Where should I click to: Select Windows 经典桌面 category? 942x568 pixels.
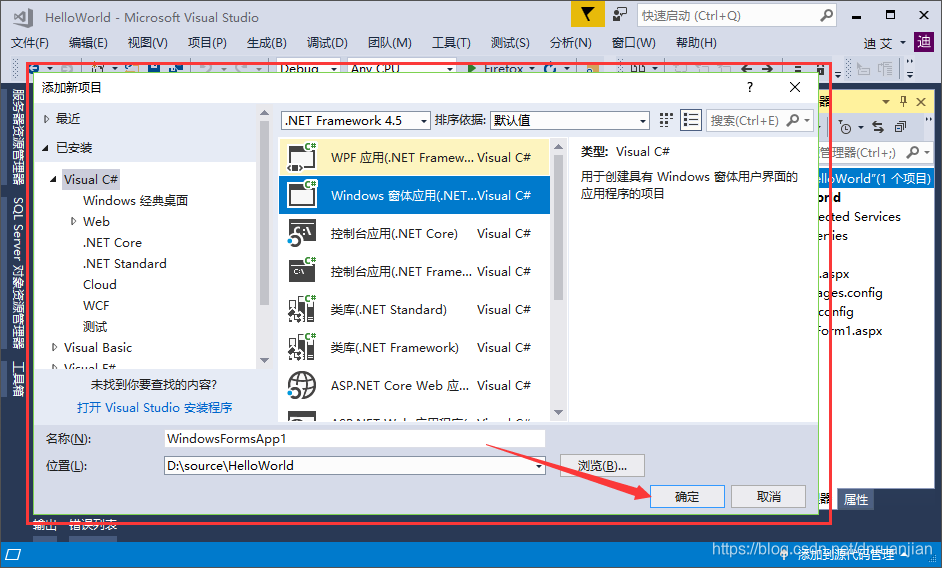[135, 201]
